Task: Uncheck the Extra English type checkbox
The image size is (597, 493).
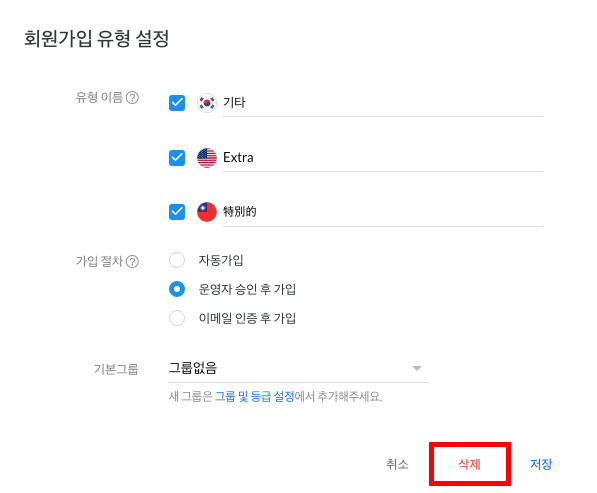Action: 177,158
